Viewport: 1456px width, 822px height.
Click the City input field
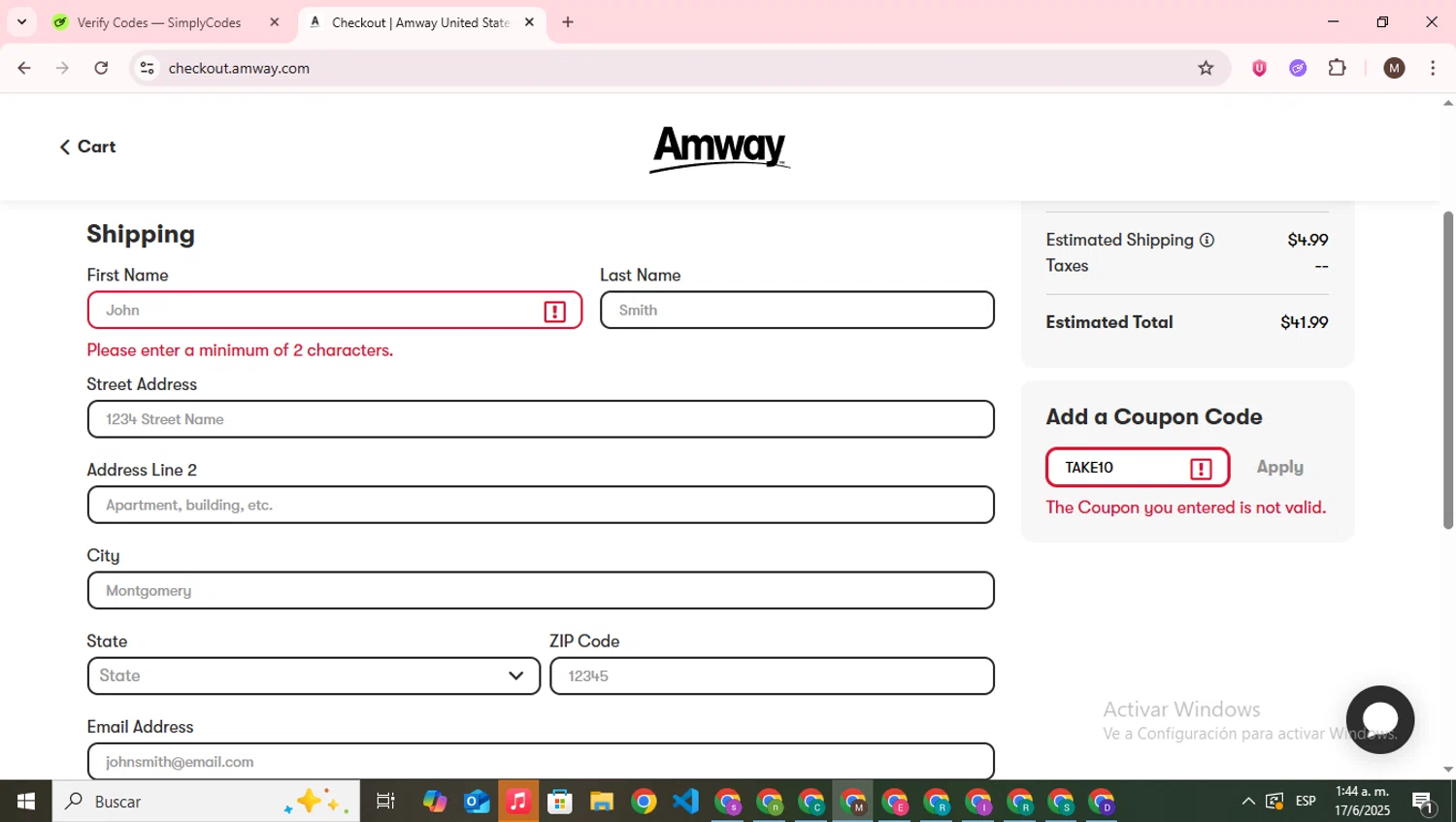[541, 590]
